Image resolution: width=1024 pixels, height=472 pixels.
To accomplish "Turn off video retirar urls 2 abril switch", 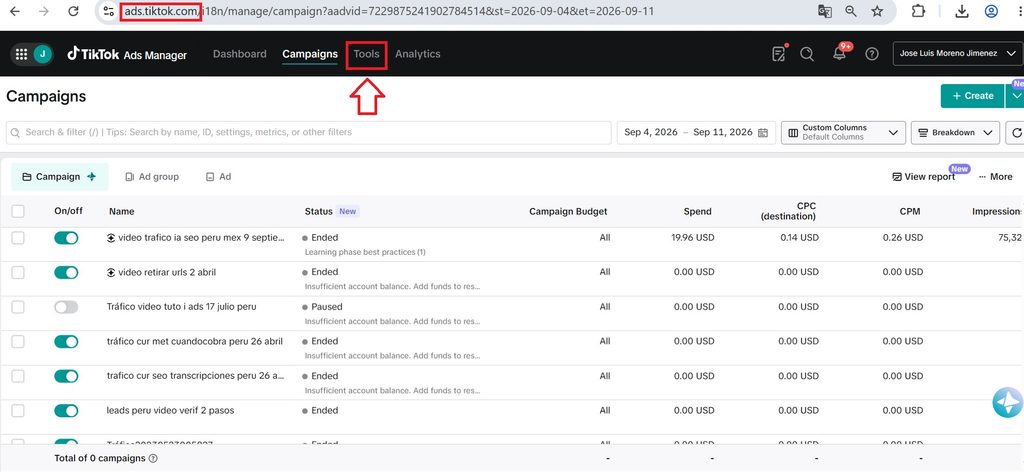I will pyautogui.click(x=66, y=272).
